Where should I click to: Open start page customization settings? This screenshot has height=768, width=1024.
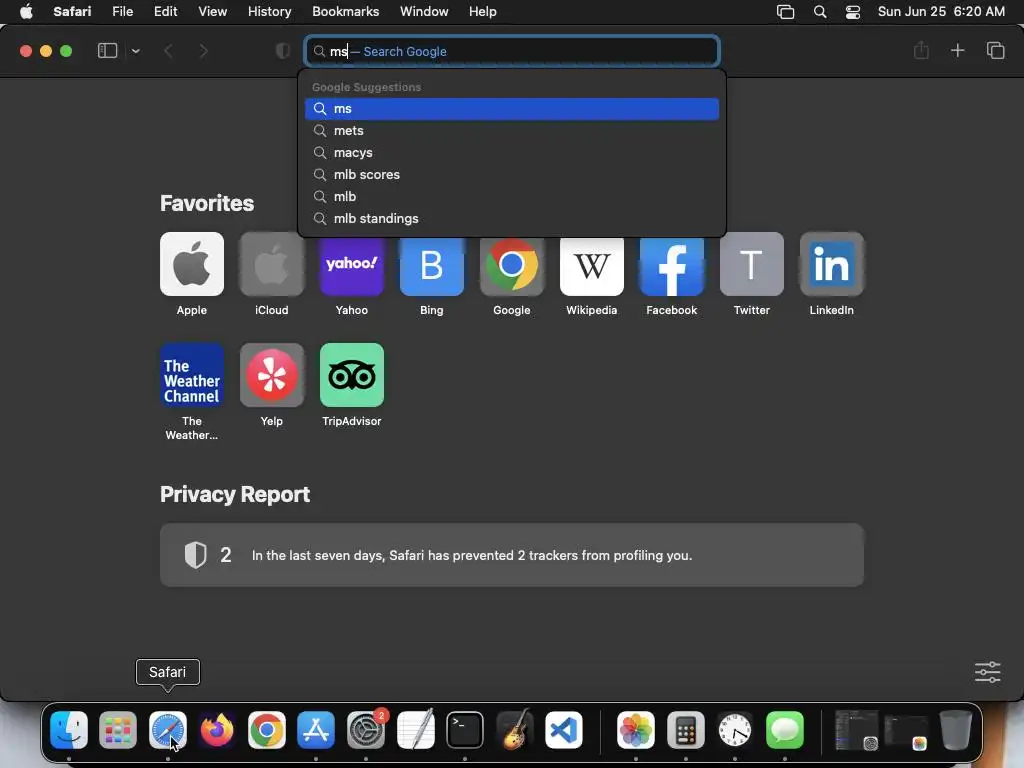click(x=987, y=672)
